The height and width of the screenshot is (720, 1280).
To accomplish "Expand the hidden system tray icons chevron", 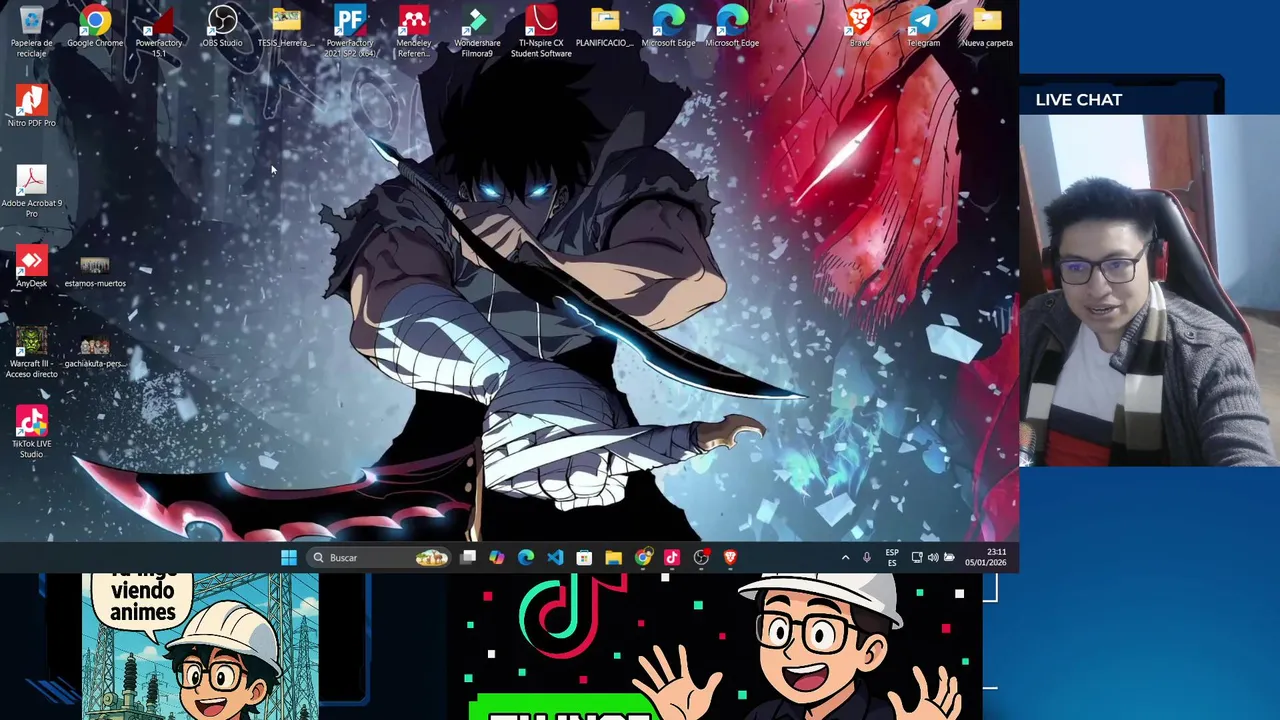I will [845, 558].
